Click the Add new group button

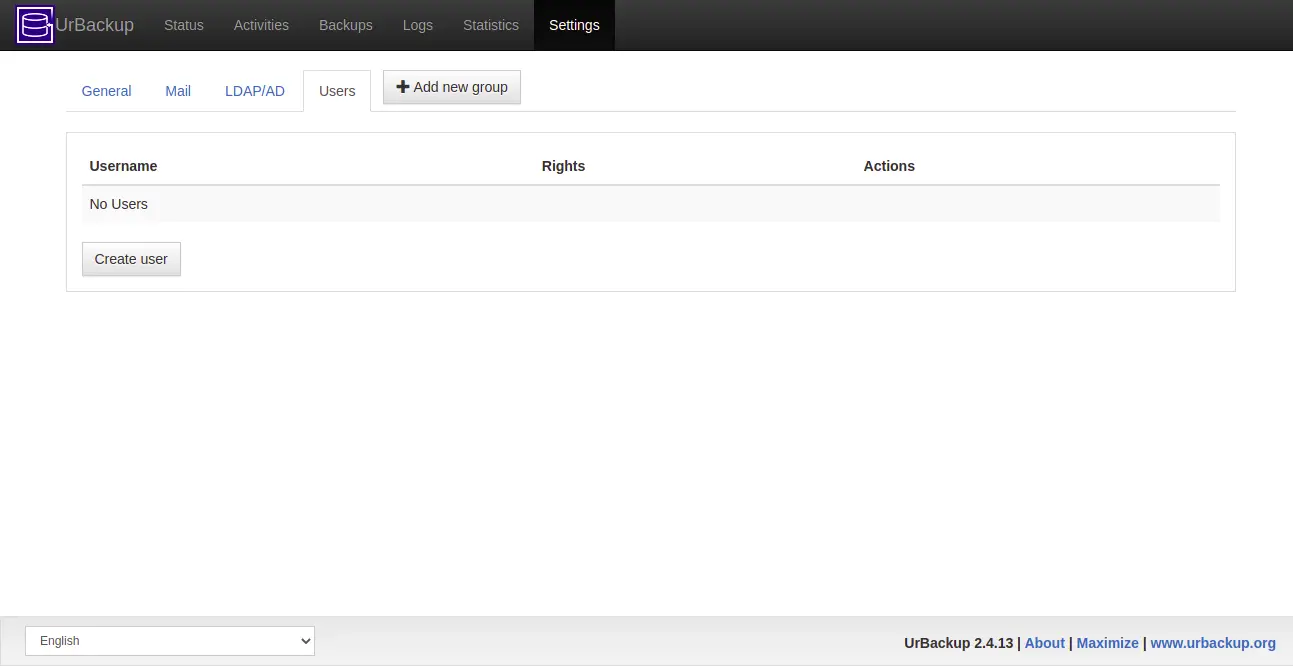point(452,87)
